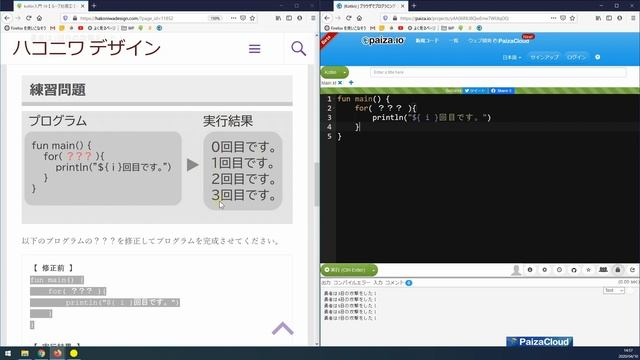
Task: Click the ログイン login button
Action: click(x=576, y=57)
